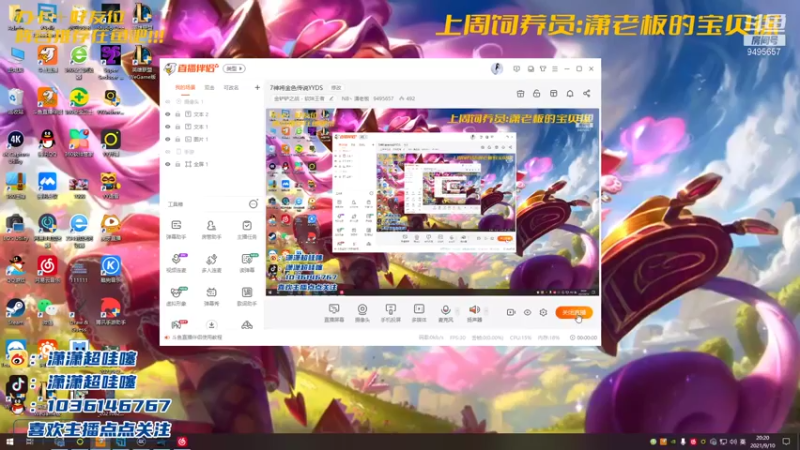Click the record video icon beside start-stream button

[511, 312]
